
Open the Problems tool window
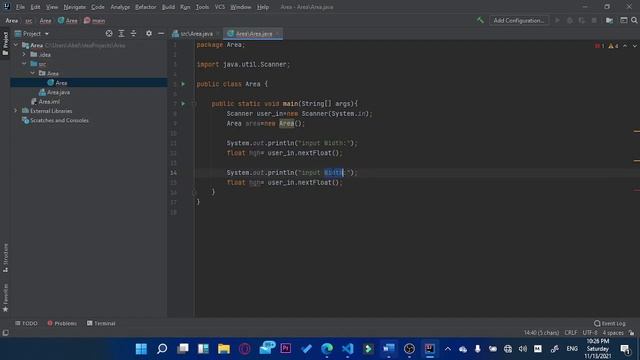tap(62, 323)
